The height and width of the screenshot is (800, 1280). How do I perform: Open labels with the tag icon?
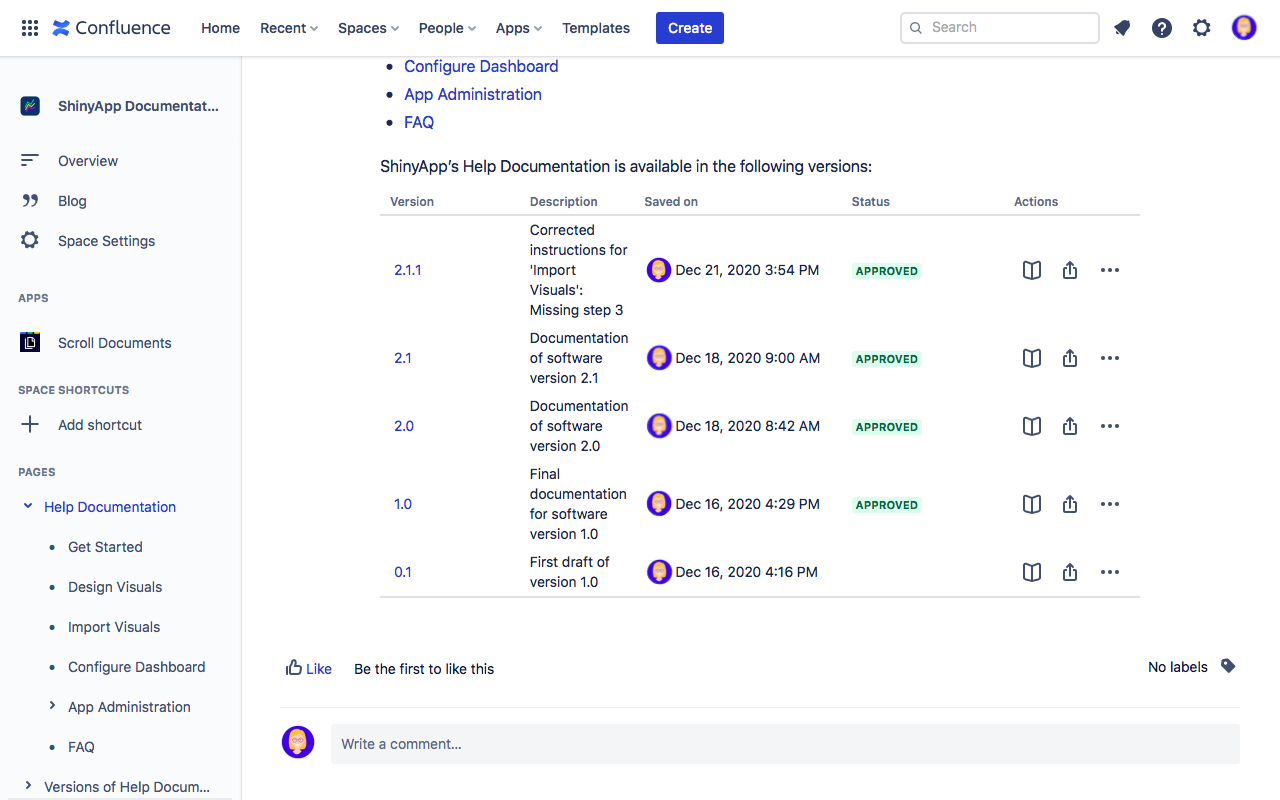(x=1228, y=666)
